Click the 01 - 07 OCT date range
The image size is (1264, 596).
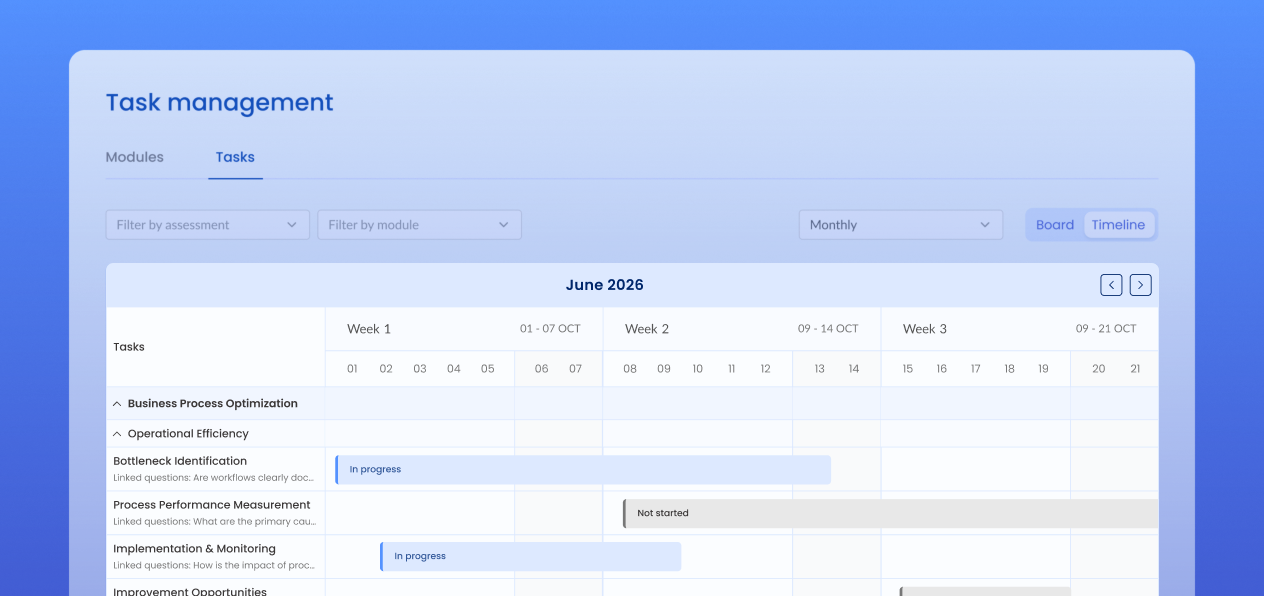tap(550, 329)
